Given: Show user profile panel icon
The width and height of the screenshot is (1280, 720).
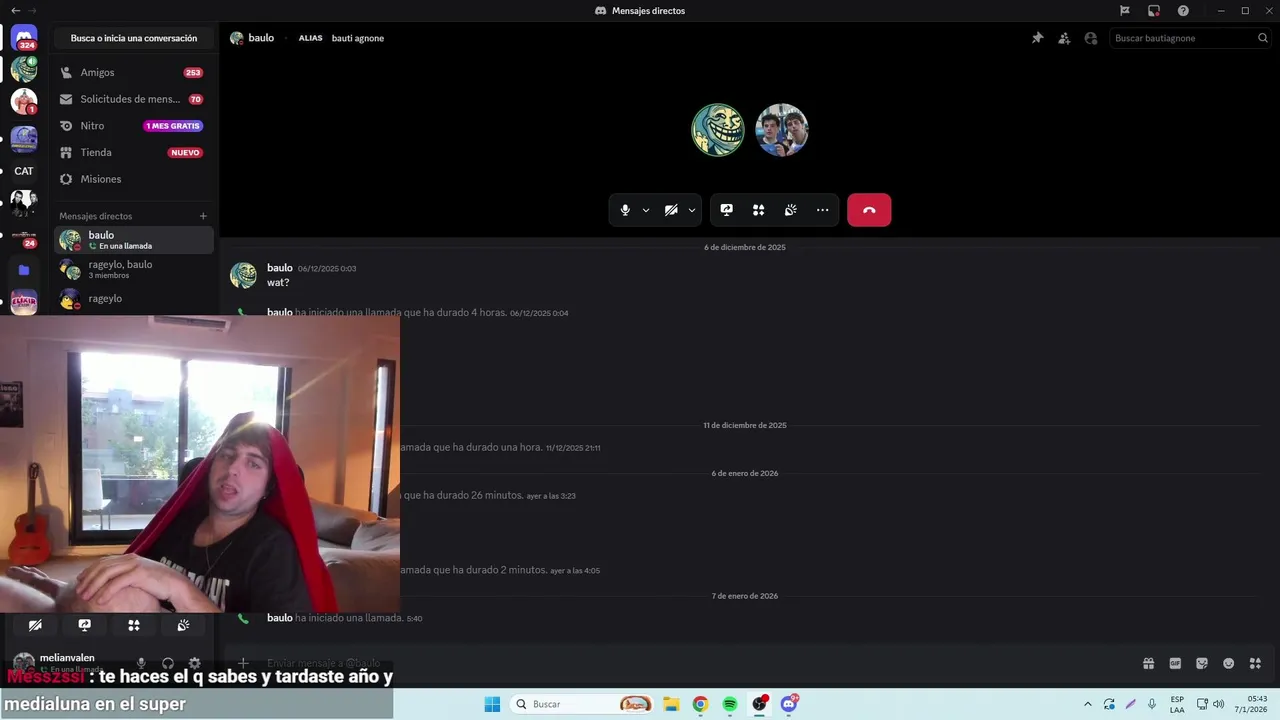Looking at the screenshot, I should pyautogui.click(x=1091, y=38).
